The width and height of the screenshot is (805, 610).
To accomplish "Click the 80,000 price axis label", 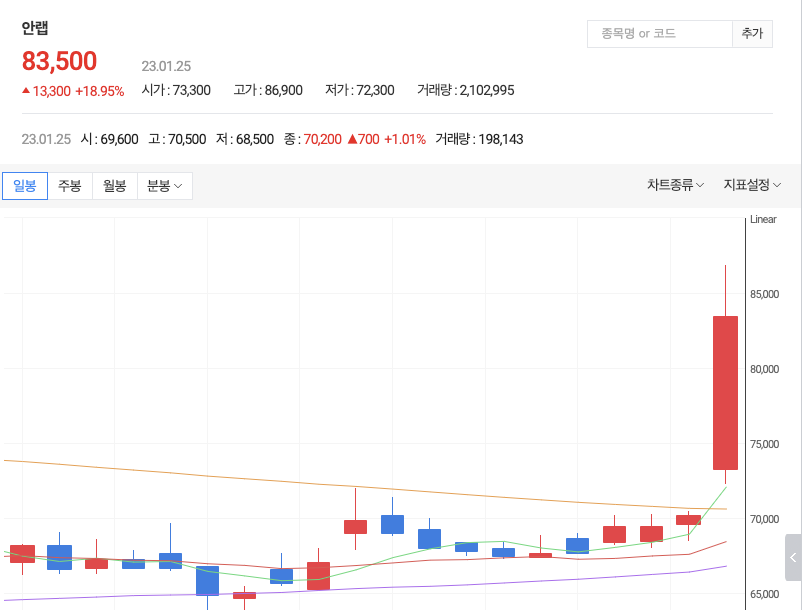I will tap(764, 369).
